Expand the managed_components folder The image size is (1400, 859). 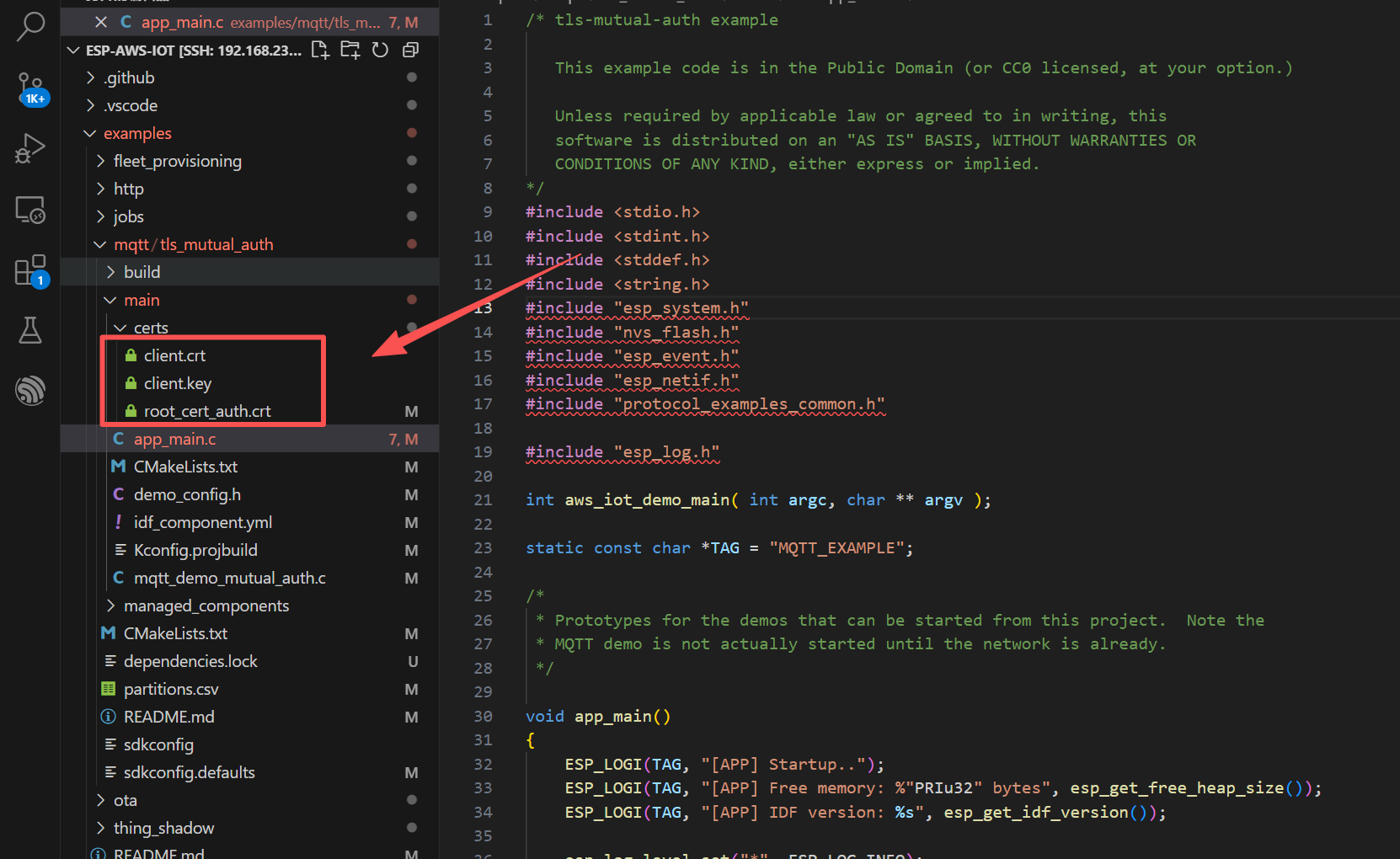[111, 606]
